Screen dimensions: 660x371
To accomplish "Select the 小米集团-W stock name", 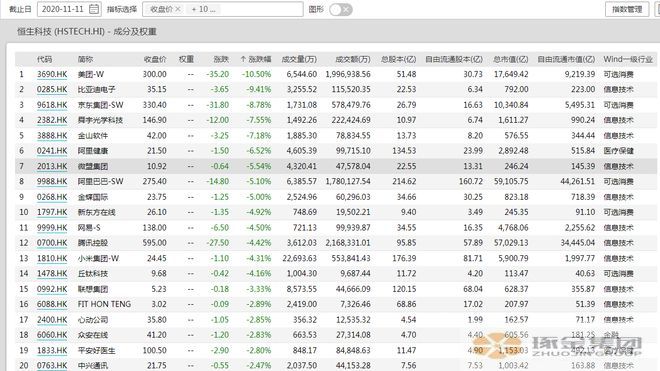I will click(98, 259).
